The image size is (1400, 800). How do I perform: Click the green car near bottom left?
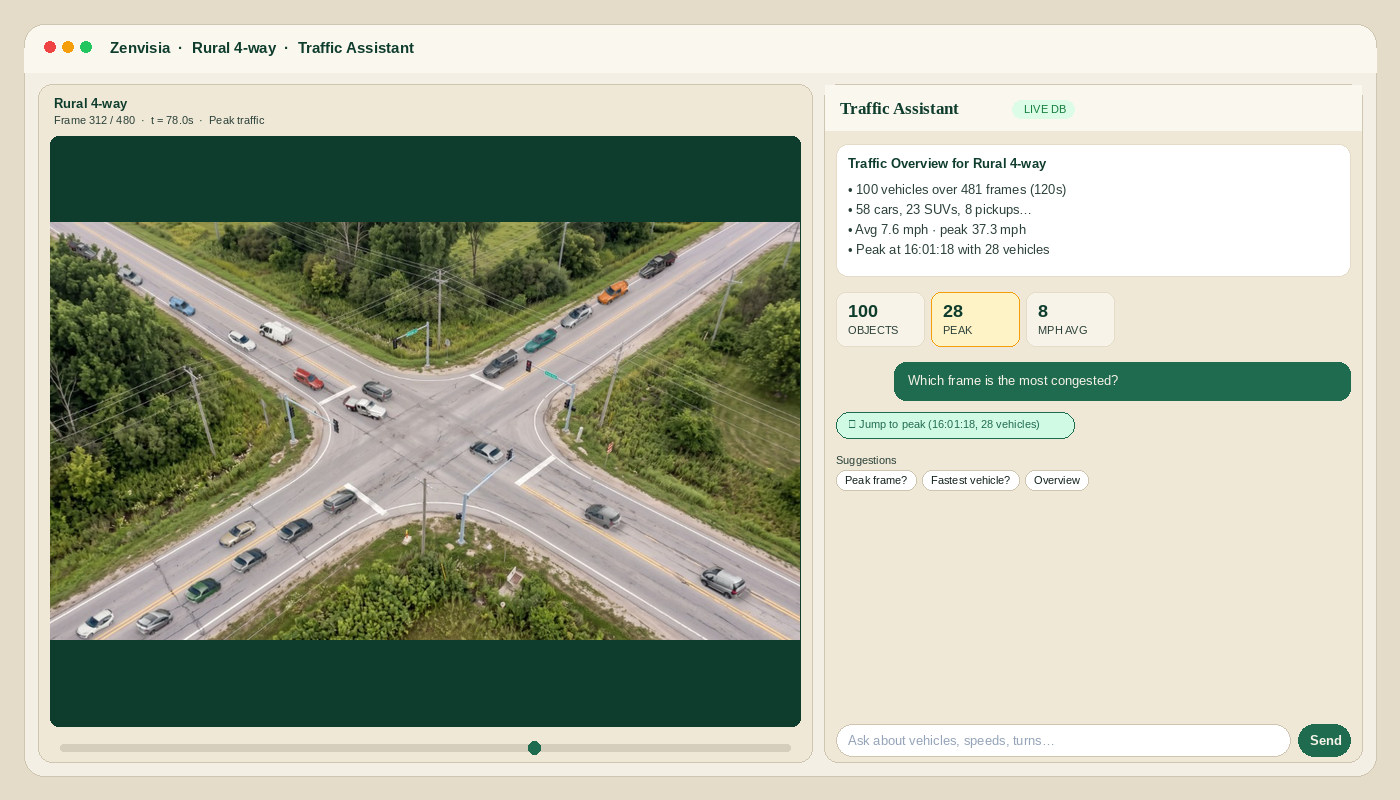tap(203, 590)
